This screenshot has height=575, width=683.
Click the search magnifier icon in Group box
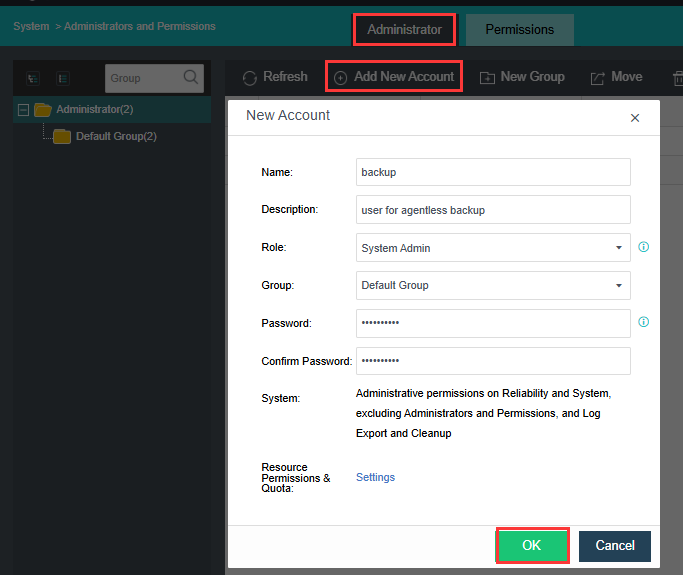coord(191,78)
